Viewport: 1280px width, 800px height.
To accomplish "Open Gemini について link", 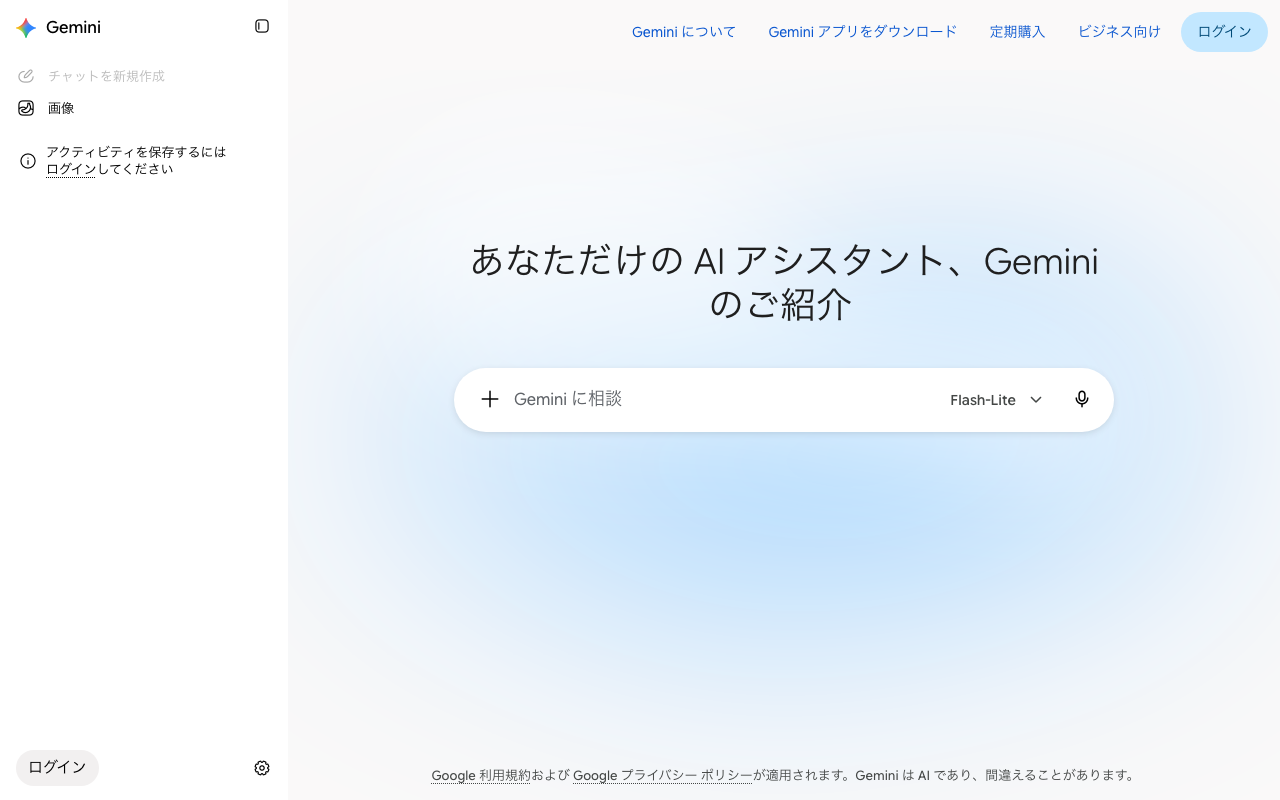I will [x=684, y=32].
